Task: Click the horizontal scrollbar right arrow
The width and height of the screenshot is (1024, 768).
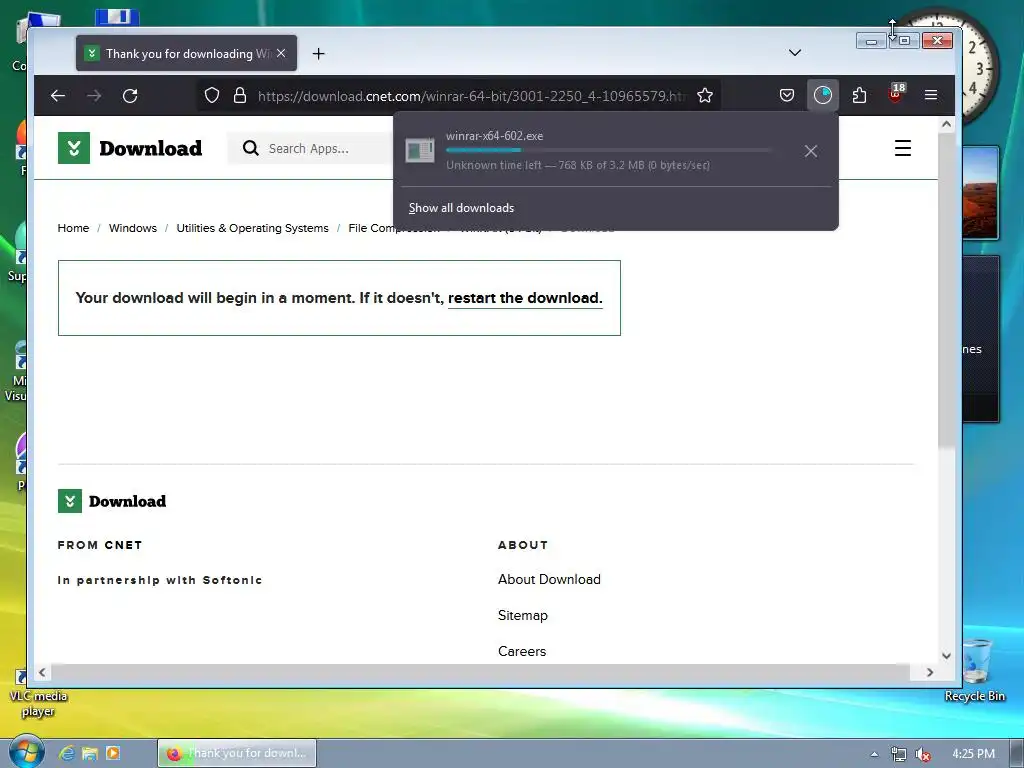Action: 930,672
